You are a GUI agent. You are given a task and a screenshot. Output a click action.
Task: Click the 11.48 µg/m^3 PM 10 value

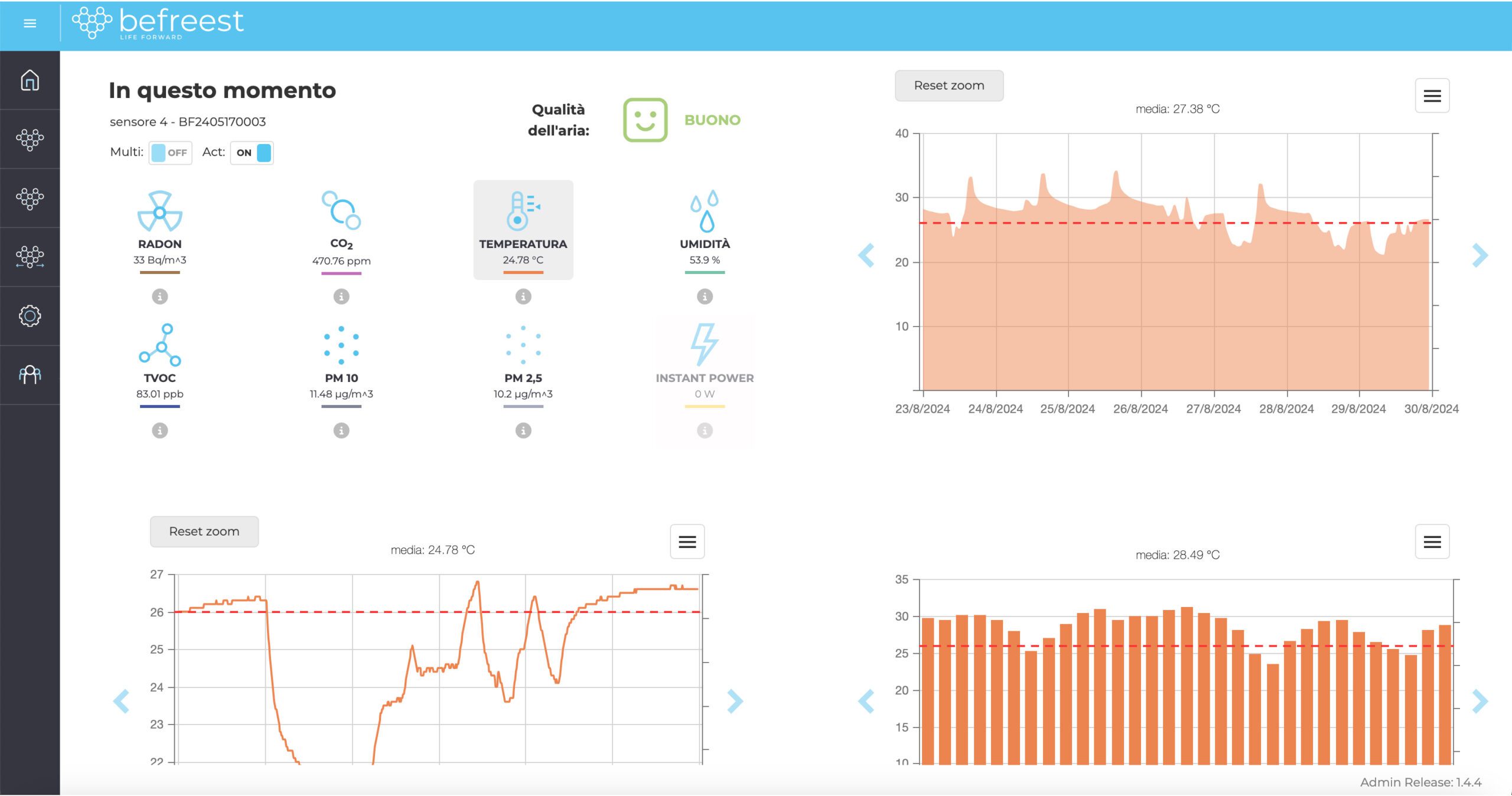tap(341, 394)
